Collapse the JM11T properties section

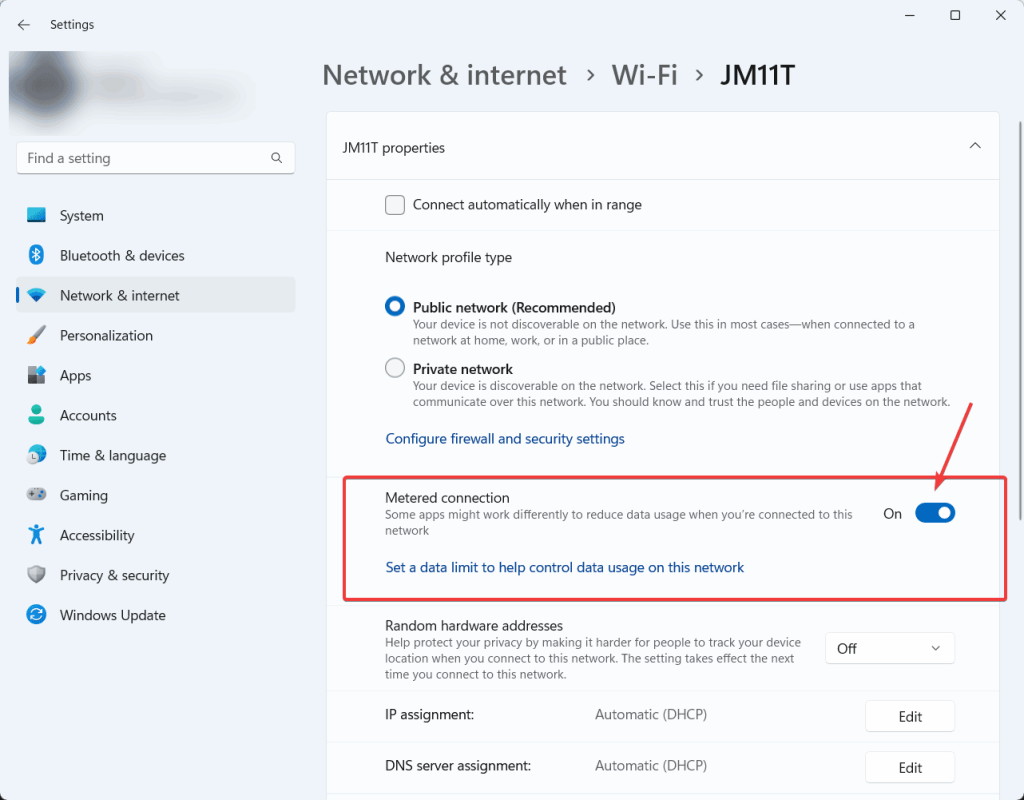pyautogui.click(x=975, y=145)
